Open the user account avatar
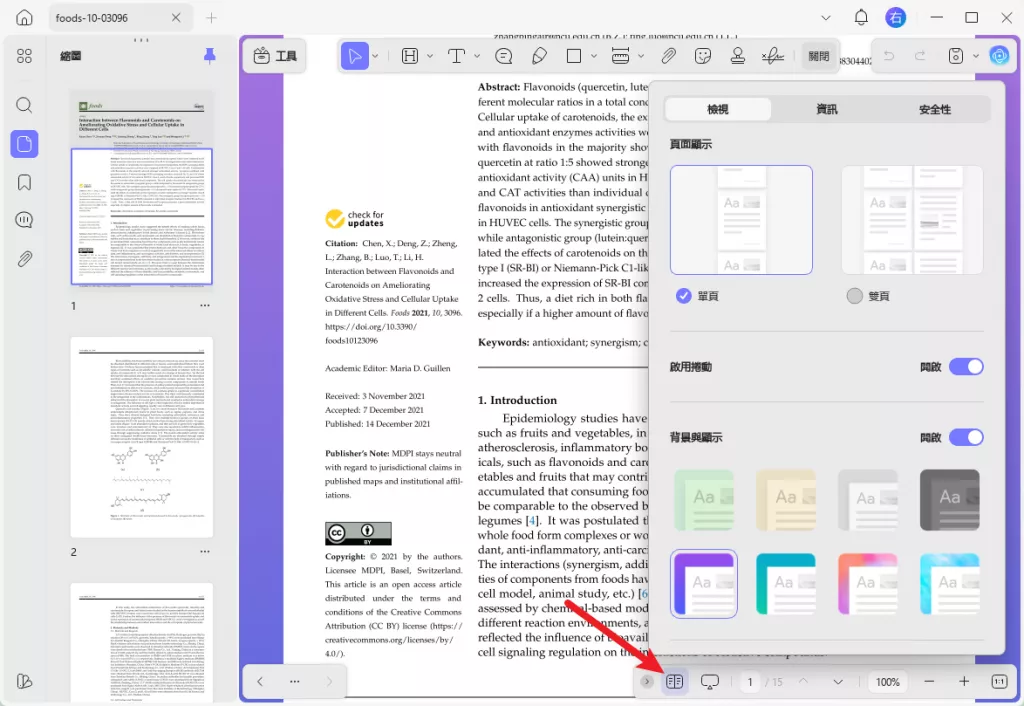The width and height of the screenshot is (1024, 706). coord(895,18)
